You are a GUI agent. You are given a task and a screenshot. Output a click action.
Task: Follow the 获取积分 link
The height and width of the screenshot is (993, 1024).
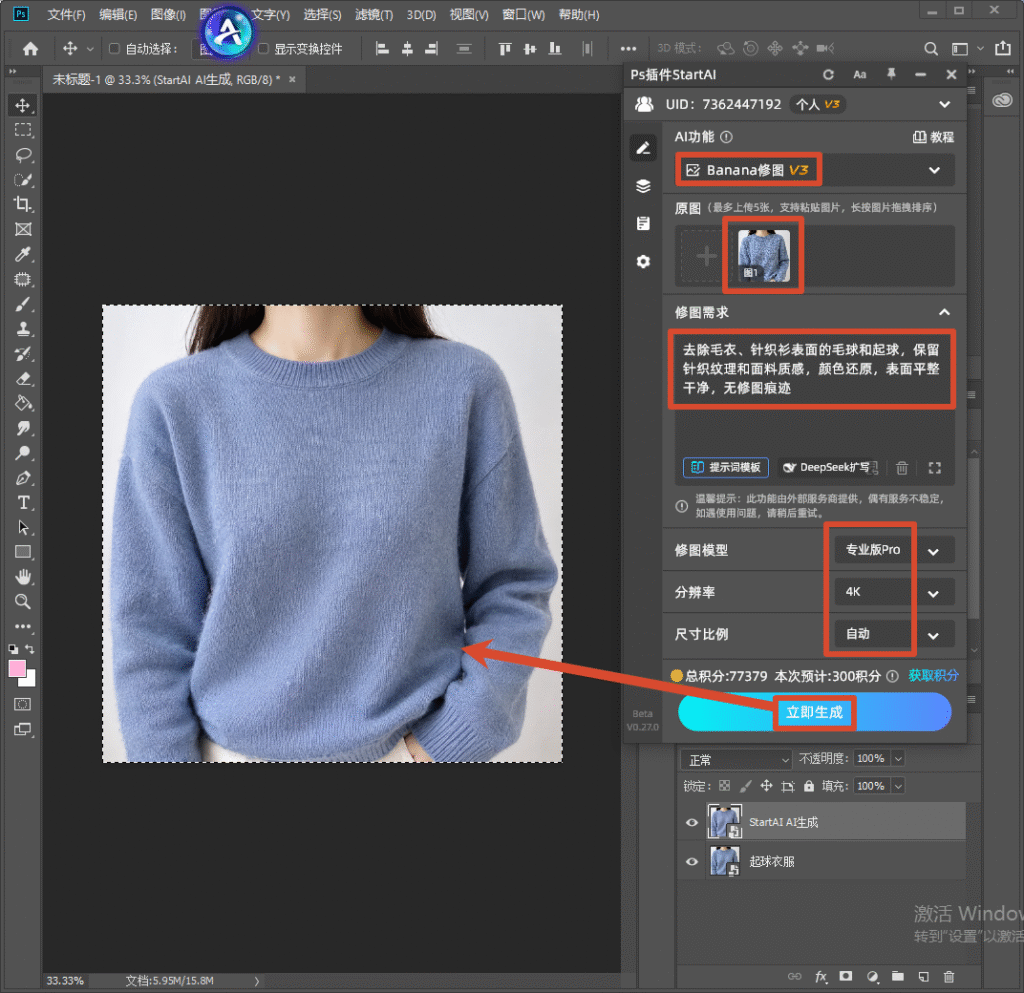933,676
